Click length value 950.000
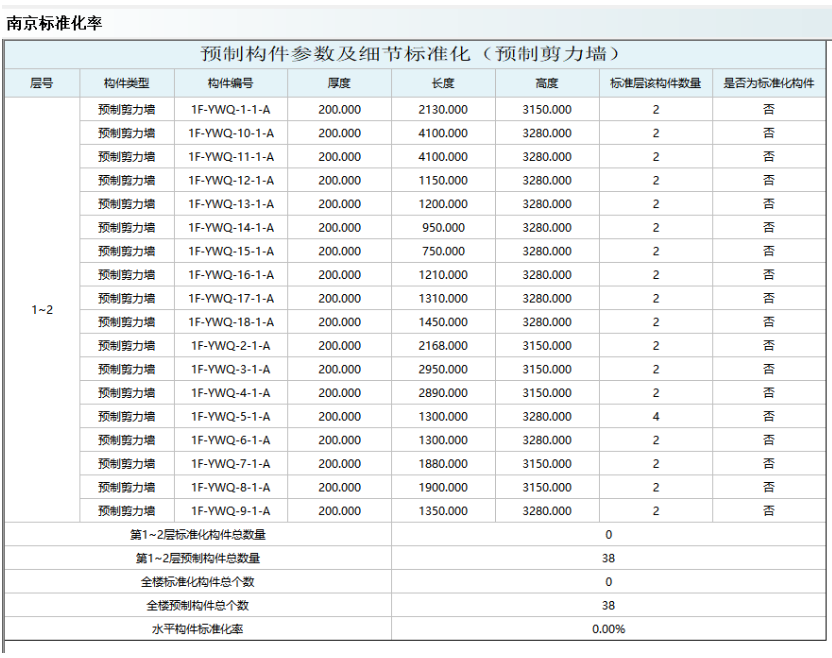This screenshot has height=658, width=832. (443, 228)
